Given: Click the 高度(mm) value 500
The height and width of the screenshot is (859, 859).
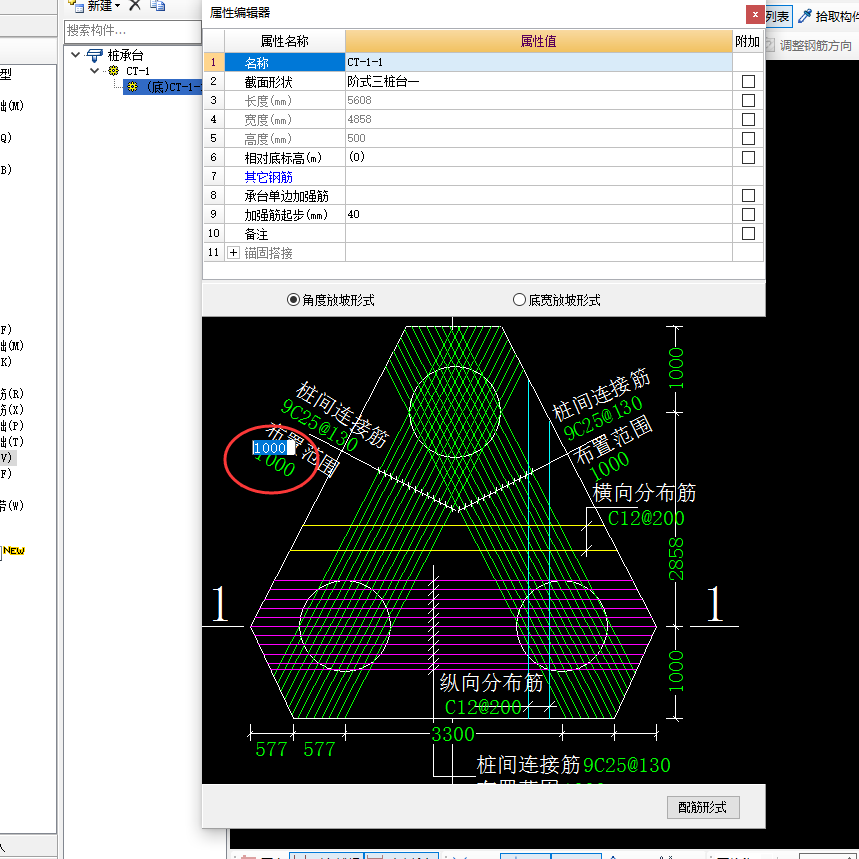Looking at the screenshot, I should tap(539, 139).
